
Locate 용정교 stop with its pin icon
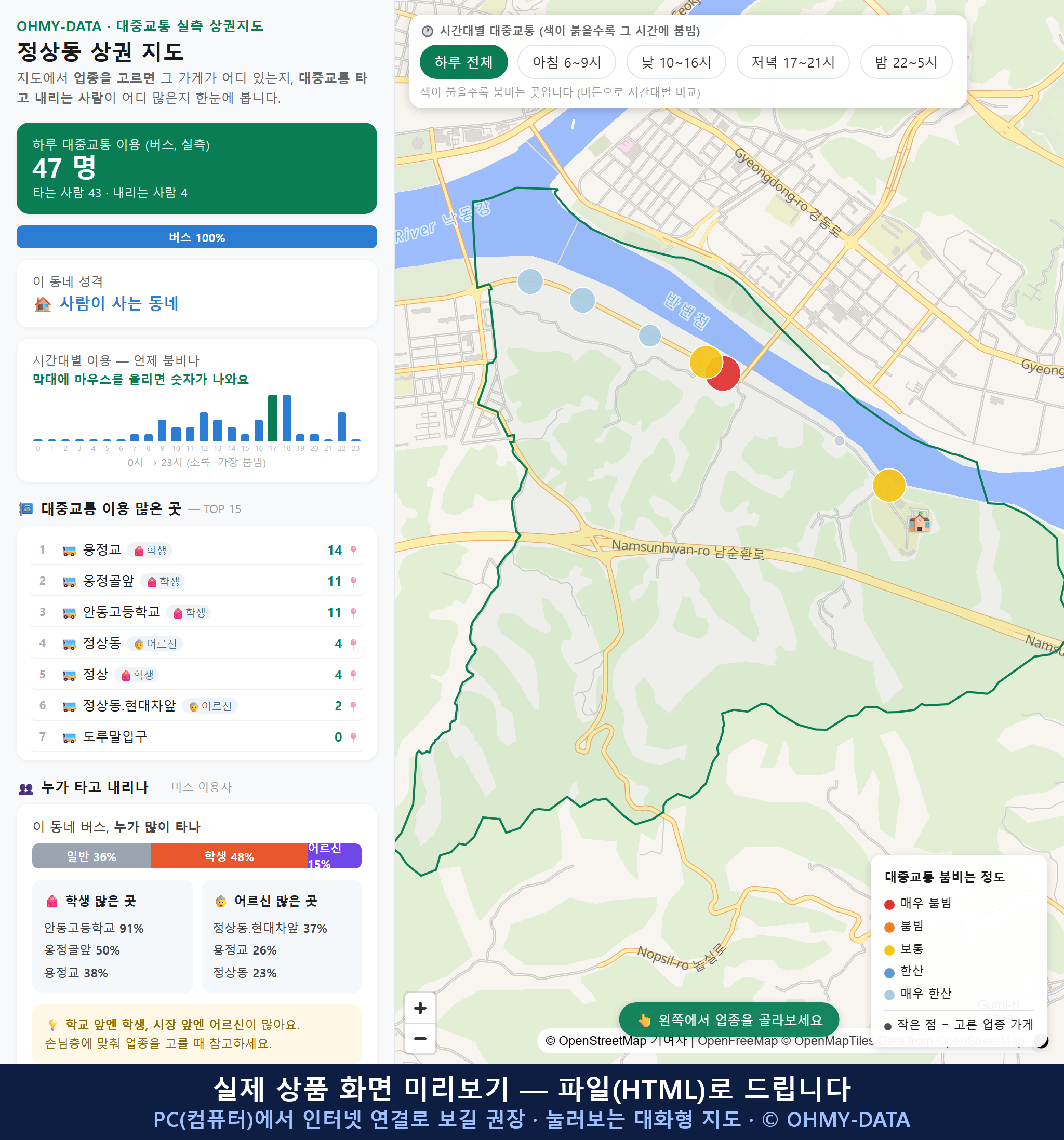pyautogui.click(x=353, y=551)
